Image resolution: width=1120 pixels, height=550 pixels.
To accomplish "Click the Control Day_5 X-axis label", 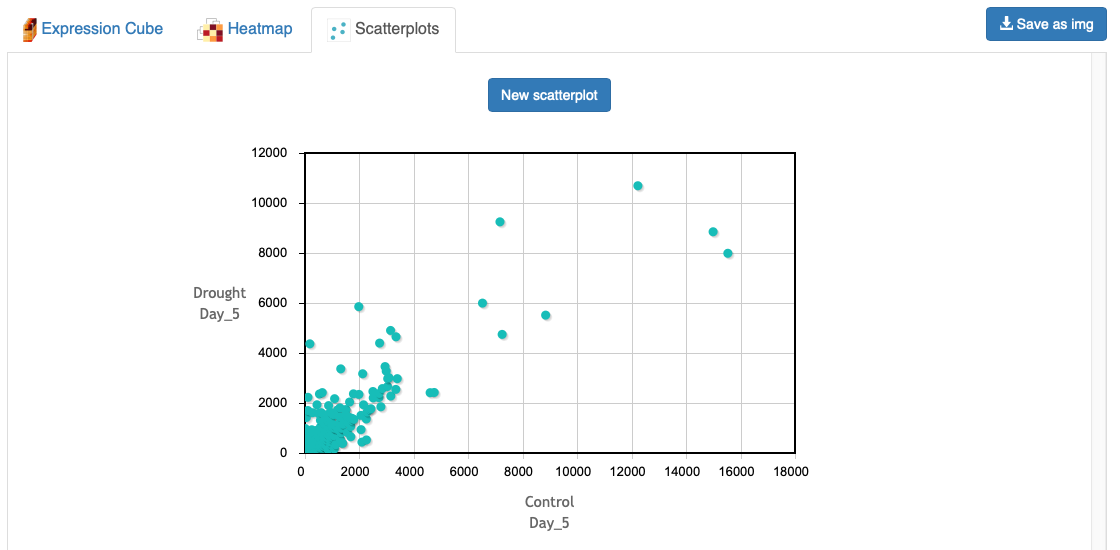I will click(x=549, y=512).
